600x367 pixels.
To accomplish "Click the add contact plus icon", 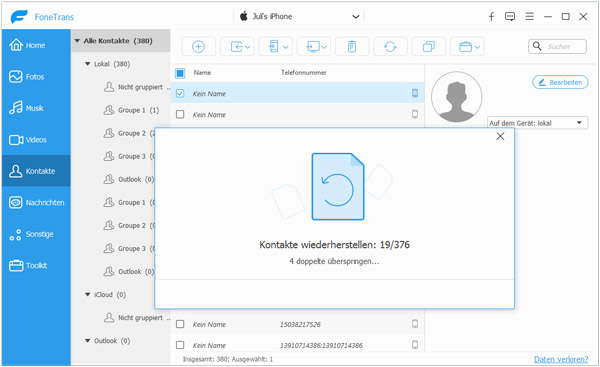I will click(x=198, y=47).
